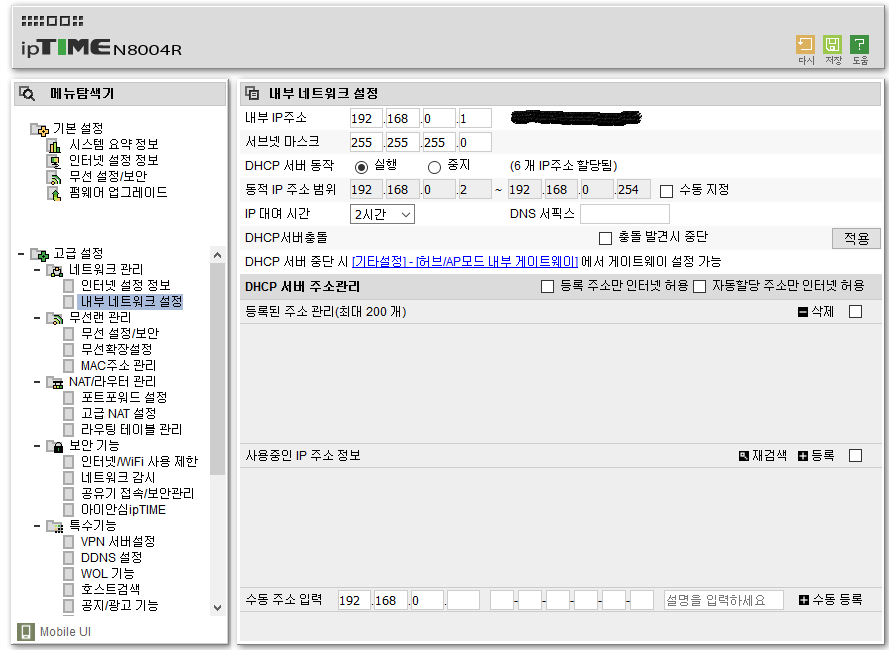Click the 메뉴탐색기 search icon
This screenshot has width=889, height=650.
point(27,93)
